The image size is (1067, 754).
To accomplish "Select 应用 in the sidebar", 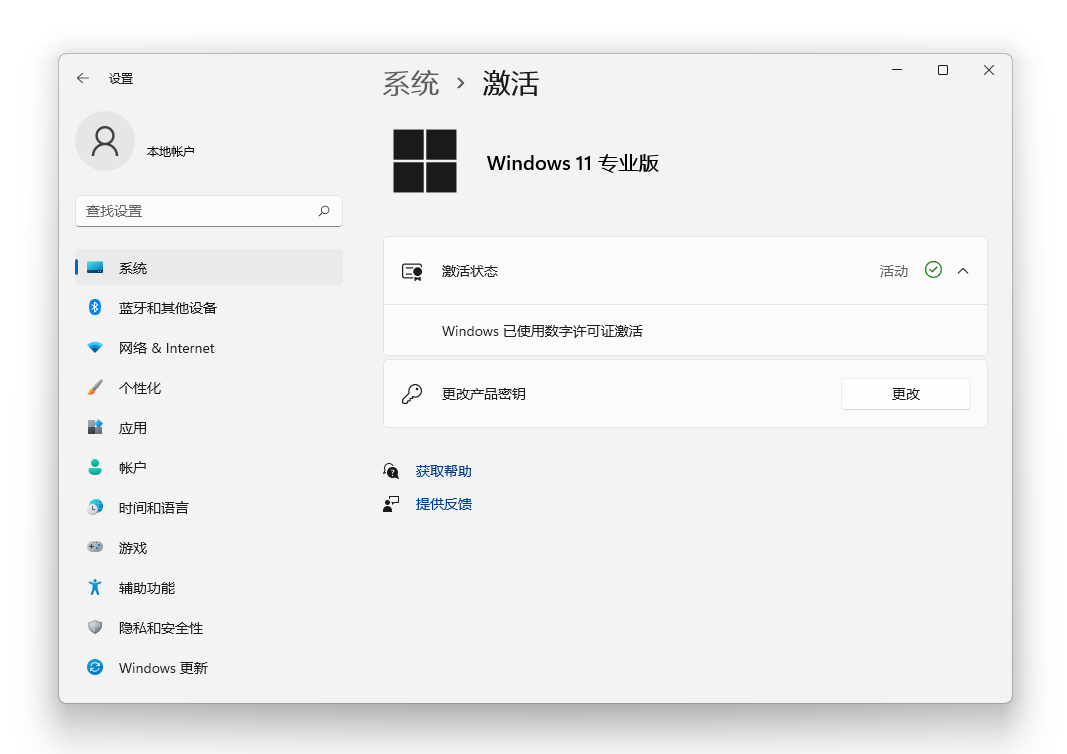I will (209, 427).
